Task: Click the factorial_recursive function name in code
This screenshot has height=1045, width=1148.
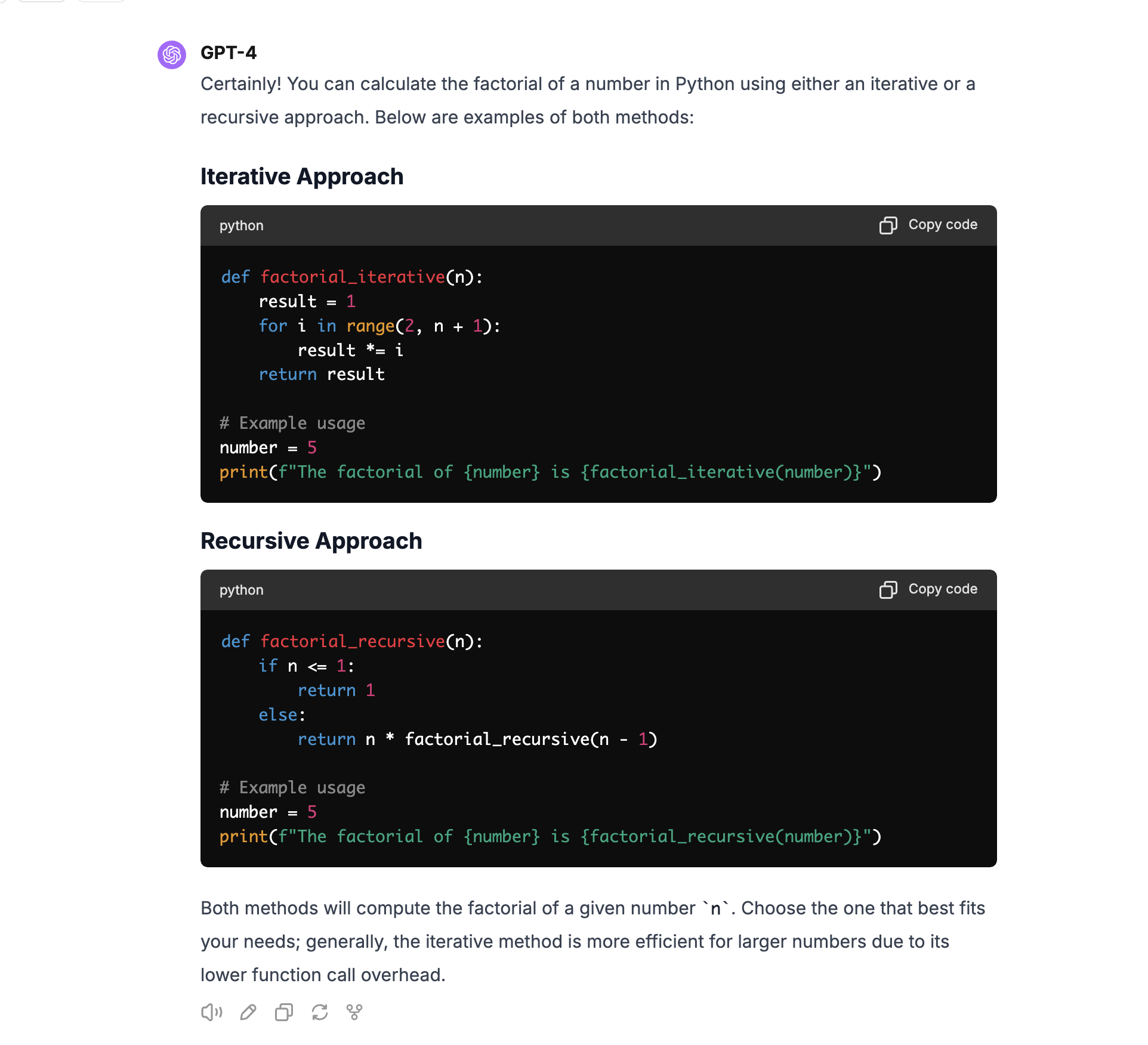Action: 354,641
